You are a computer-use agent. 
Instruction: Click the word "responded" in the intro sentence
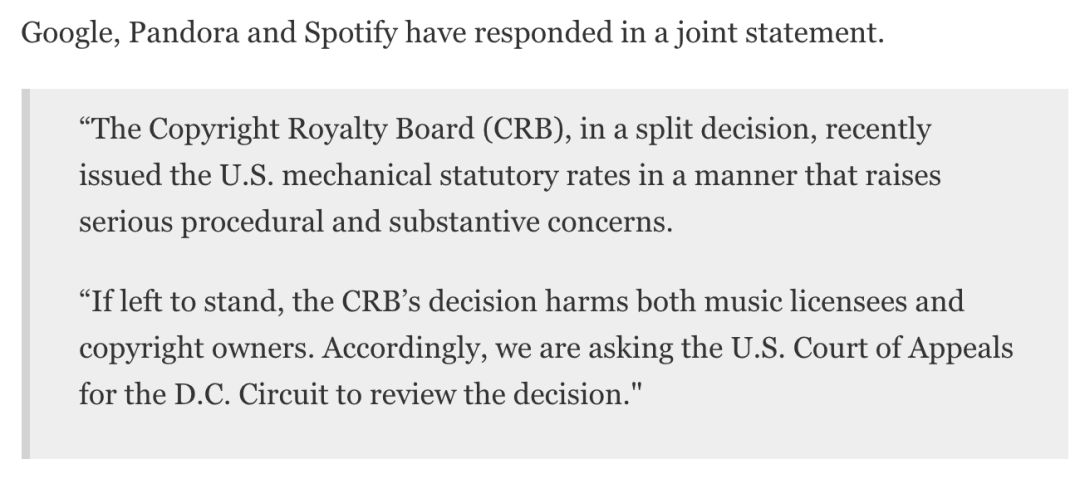(x=546, y=32)
